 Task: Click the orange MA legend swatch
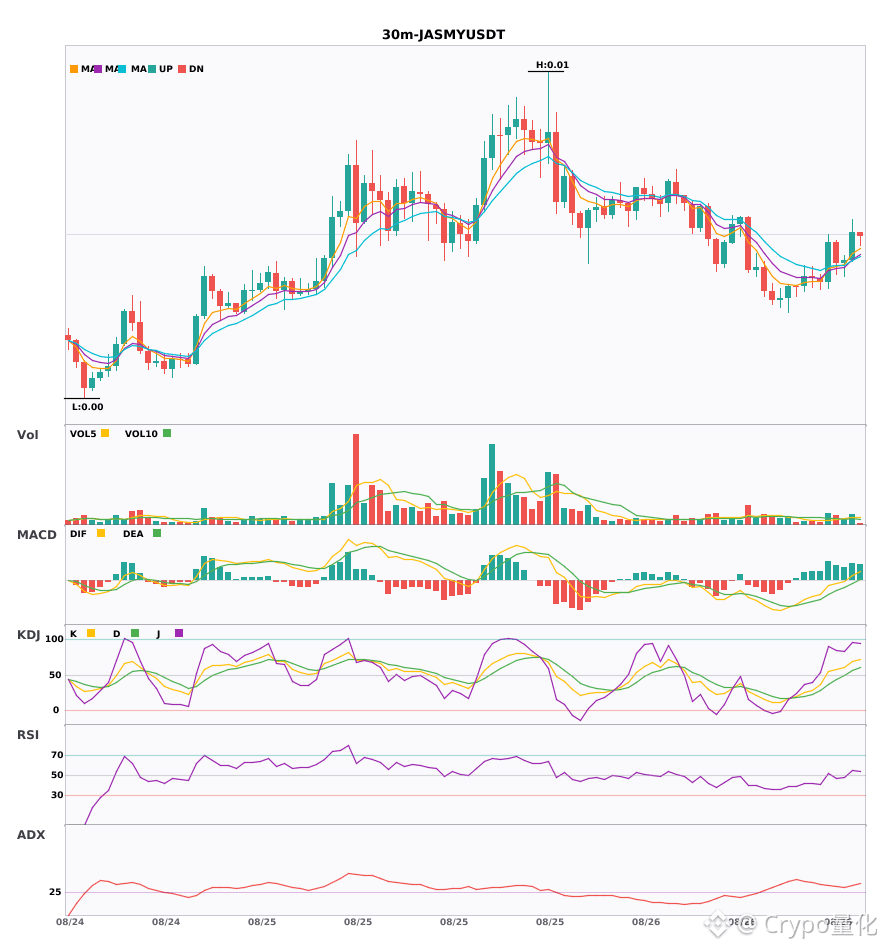click(x=74, y=69)
